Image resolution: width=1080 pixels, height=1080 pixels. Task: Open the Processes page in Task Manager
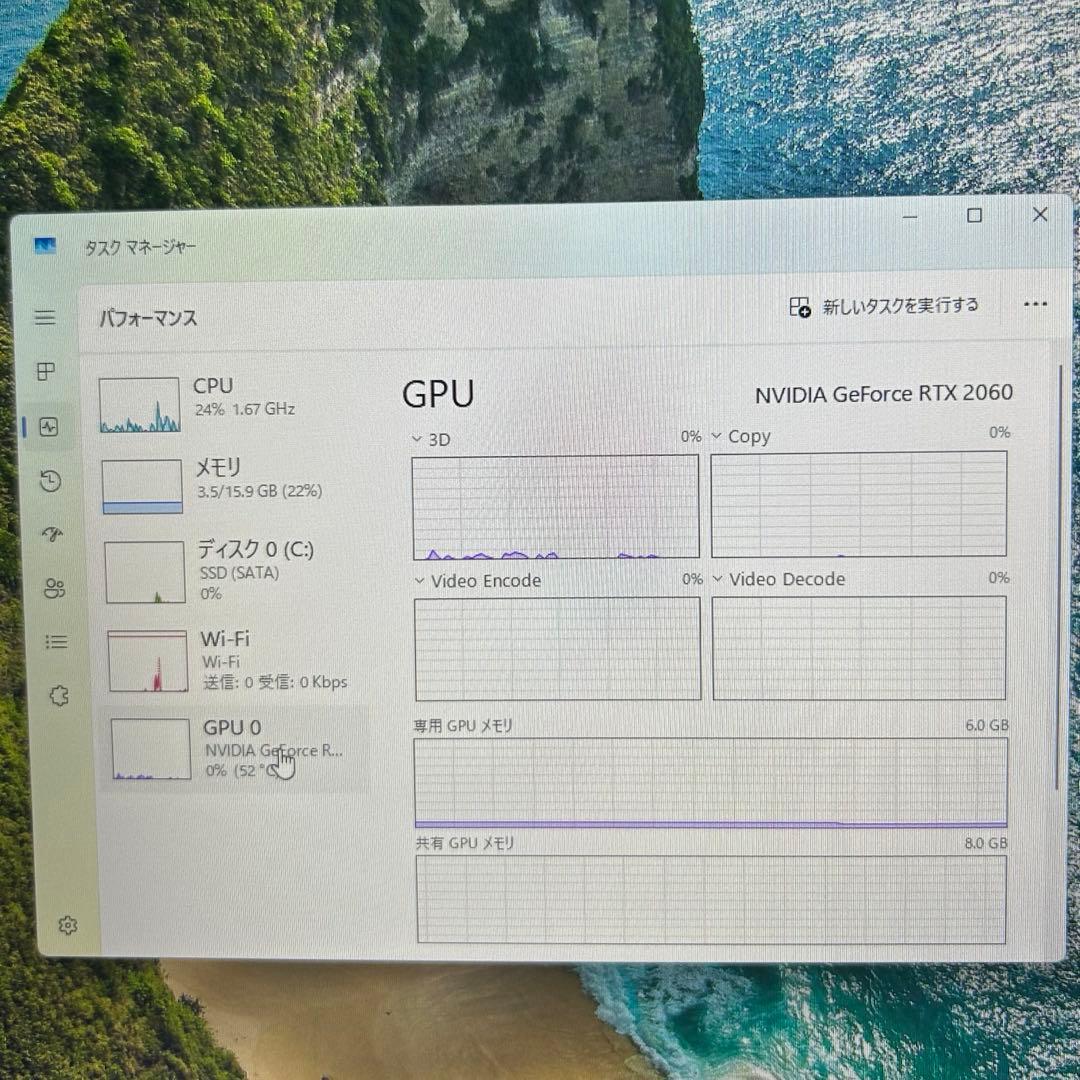(x=45, y=372)
